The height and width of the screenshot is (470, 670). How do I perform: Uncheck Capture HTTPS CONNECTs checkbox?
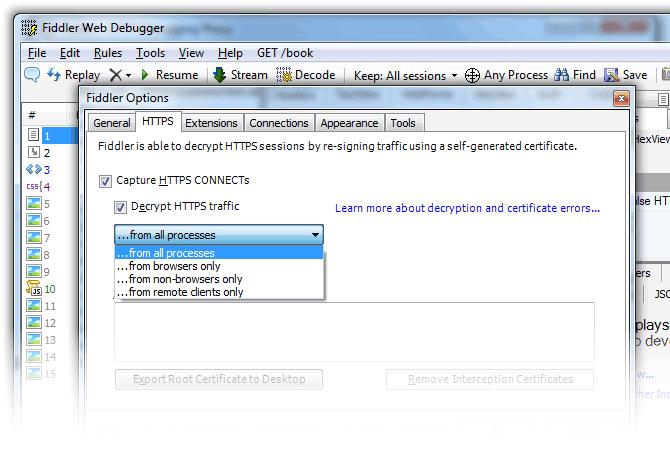click(x=105, y=181)
